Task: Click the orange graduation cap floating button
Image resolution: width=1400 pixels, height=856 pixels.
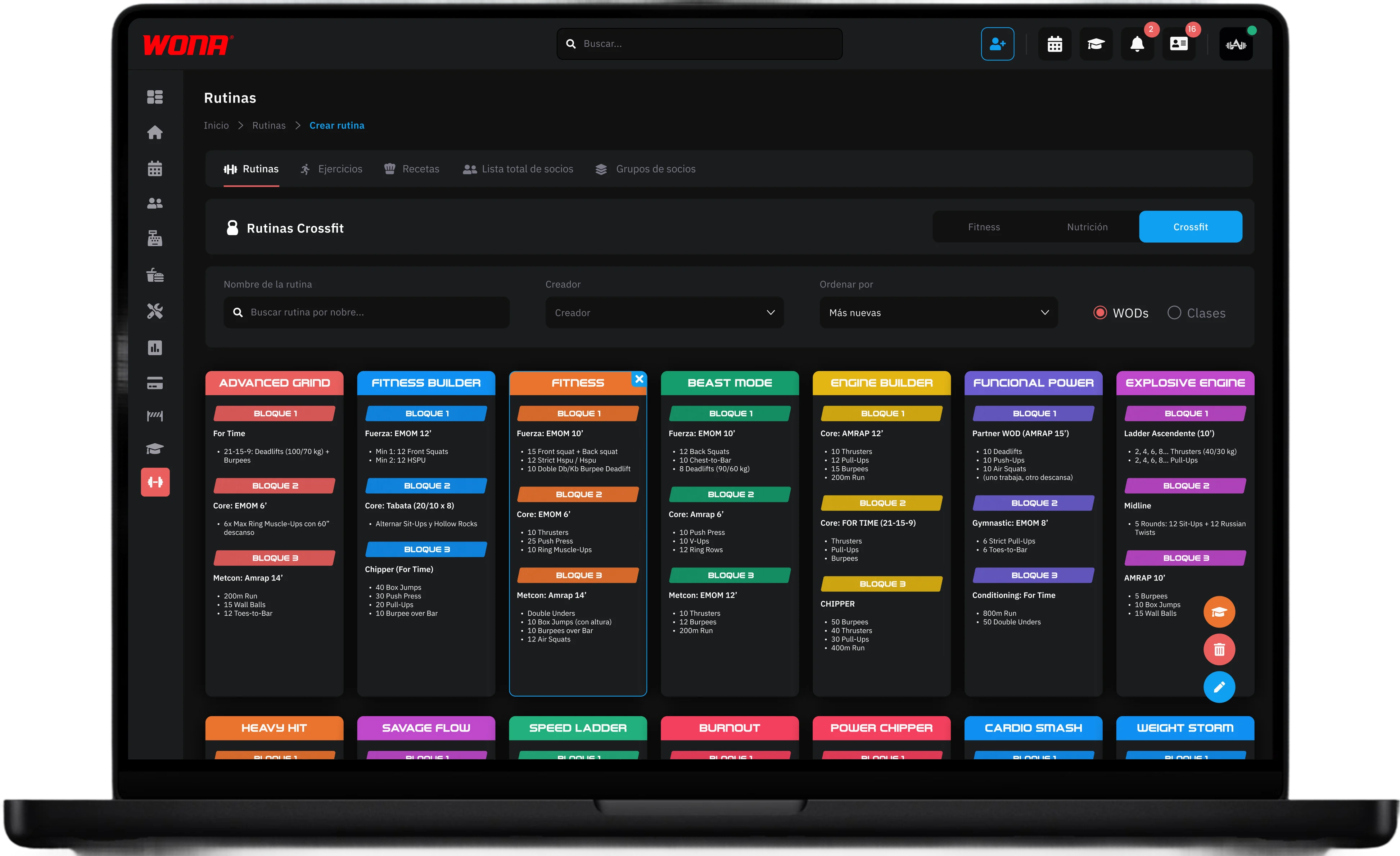Action: [x=1219, y=612]
